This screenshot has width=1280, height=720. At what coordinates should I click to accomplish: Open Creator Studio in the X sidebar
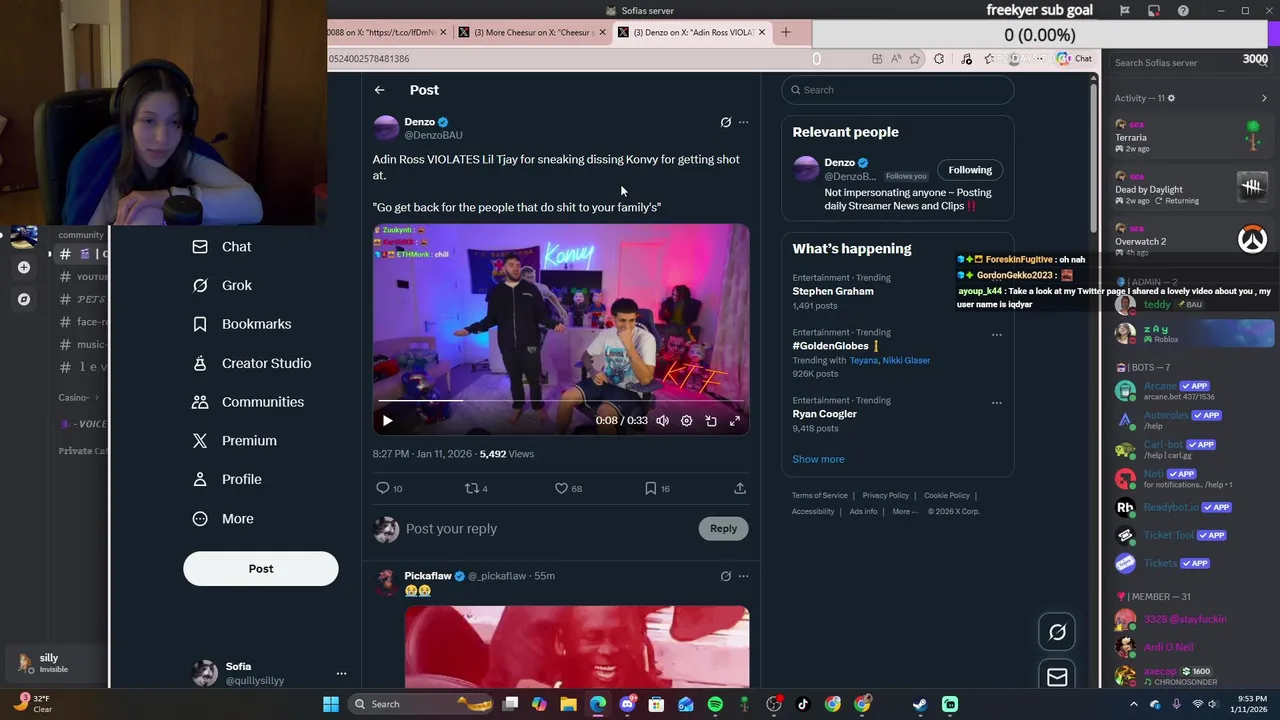[x=252, y=363]
